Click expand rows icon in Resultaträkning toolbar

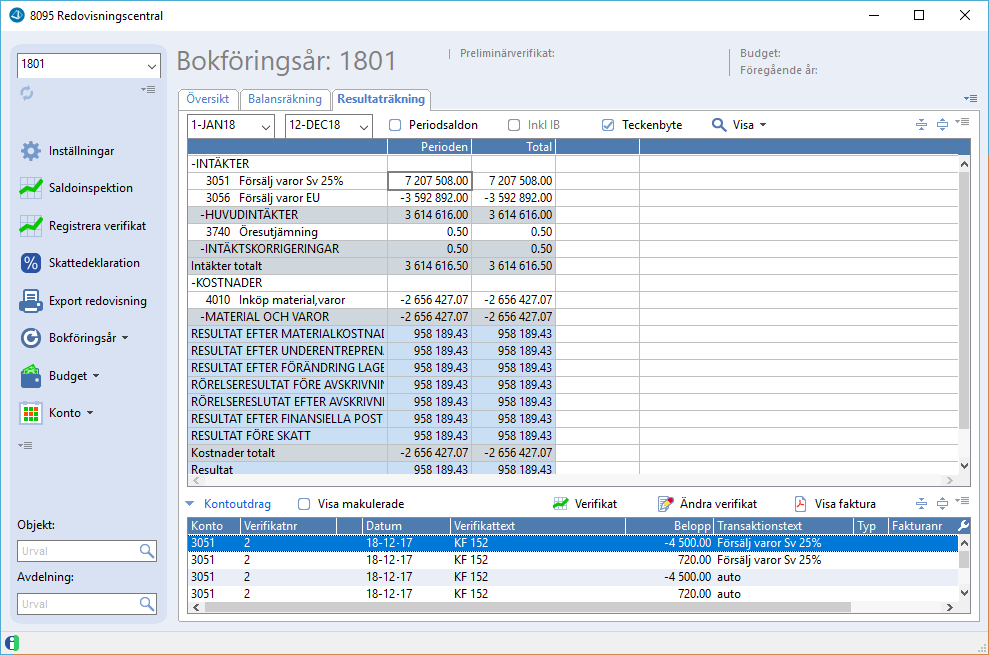click(942, 124)
